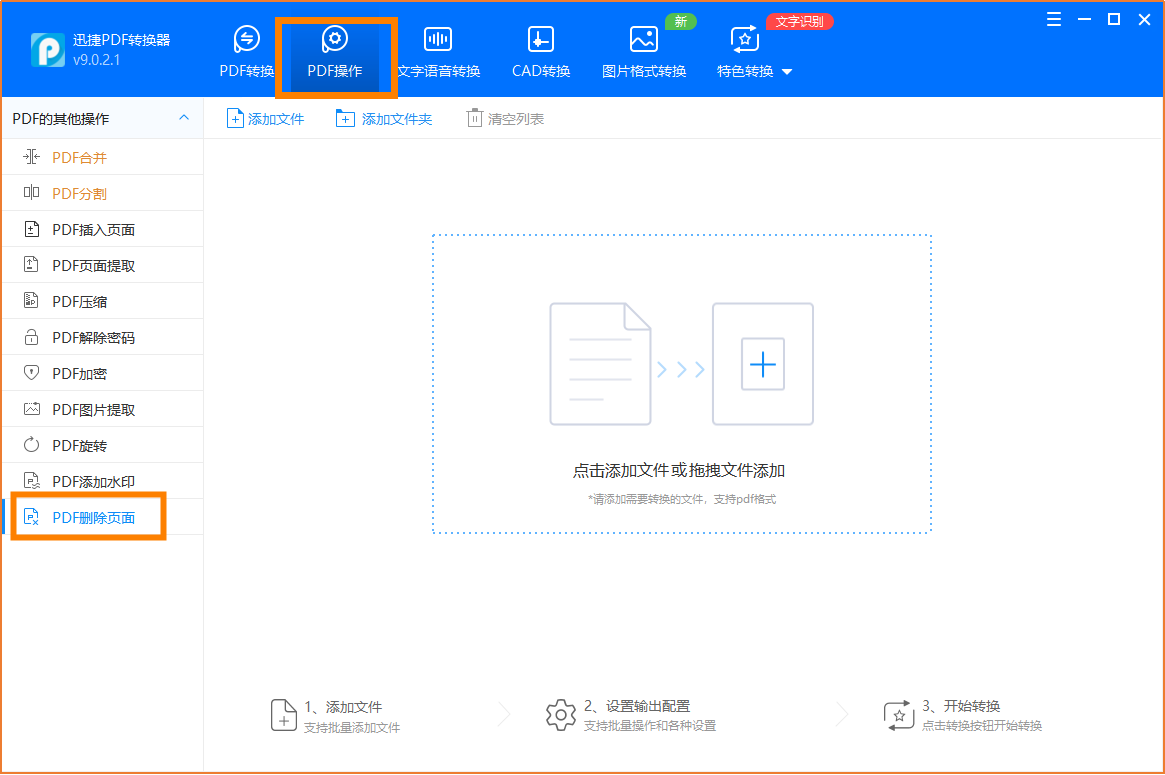This screenshot has width=1165, height=775.
Task: Click the 设置输出配置 gear icon
Action: [561, 715]
